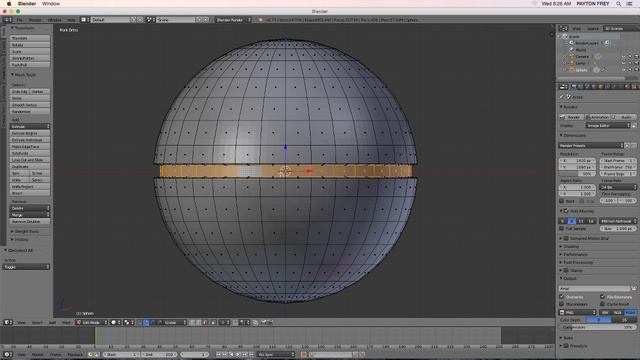Image resolution: width=640 pixels, height=360 pixels.
Task: Toggle the Placeholders checkbox
Action: tap(562, 304)
